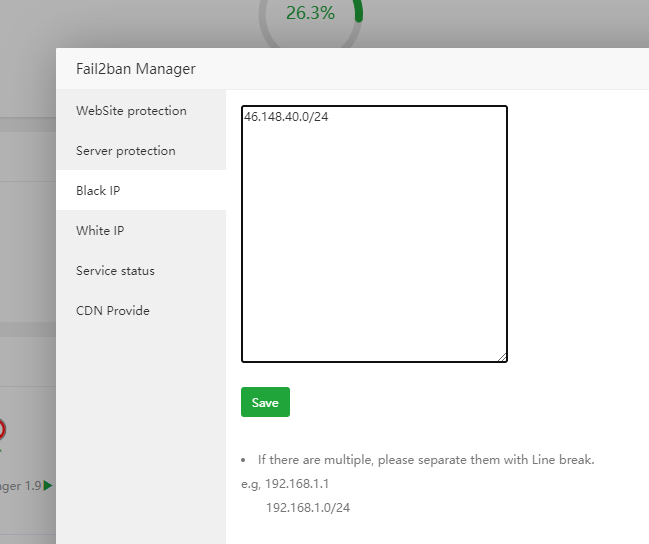Switch to the Server protection tab

[x=141, y=151]
